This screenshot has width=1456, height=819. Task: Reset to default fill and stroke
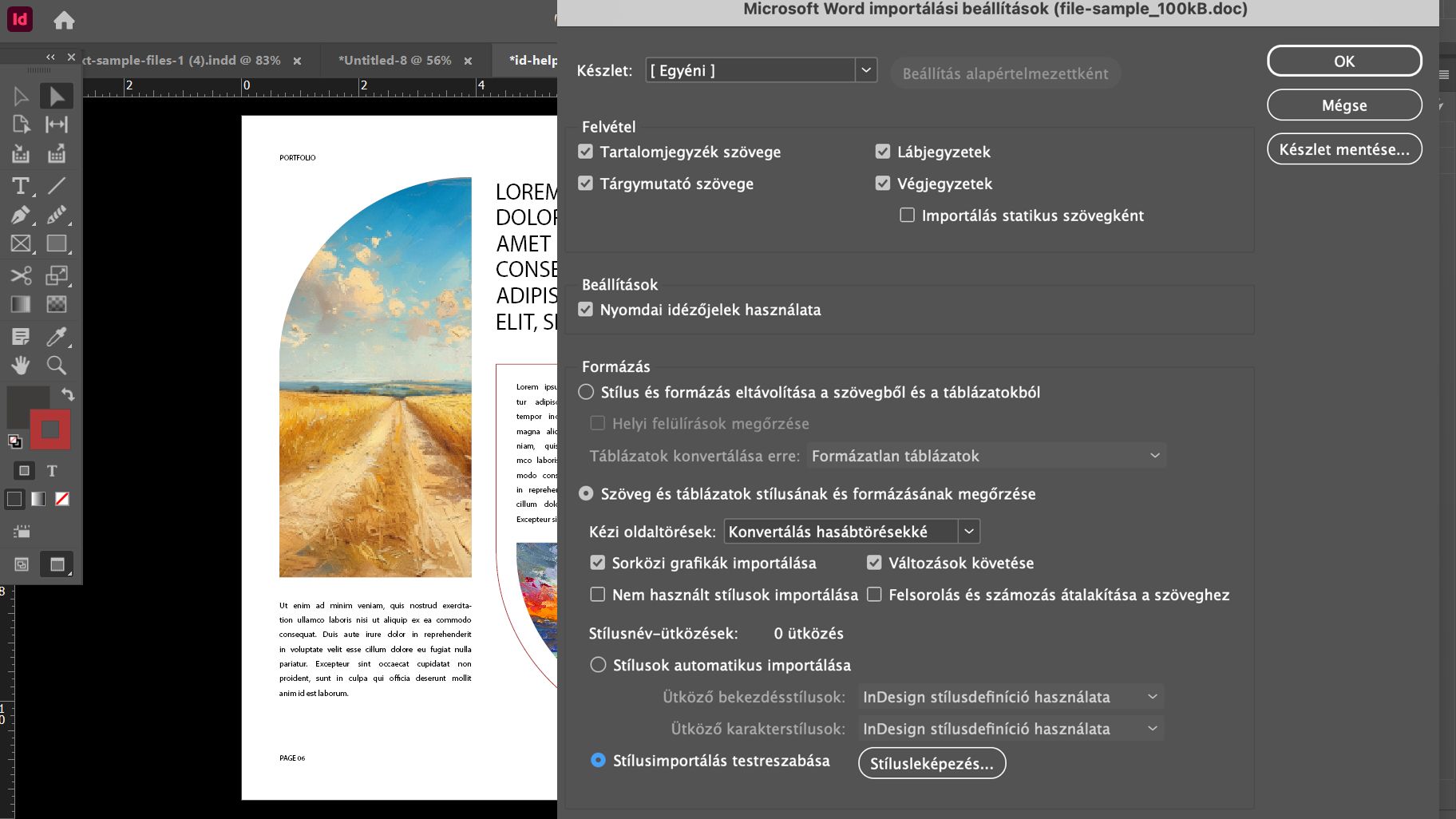(14, 441)
